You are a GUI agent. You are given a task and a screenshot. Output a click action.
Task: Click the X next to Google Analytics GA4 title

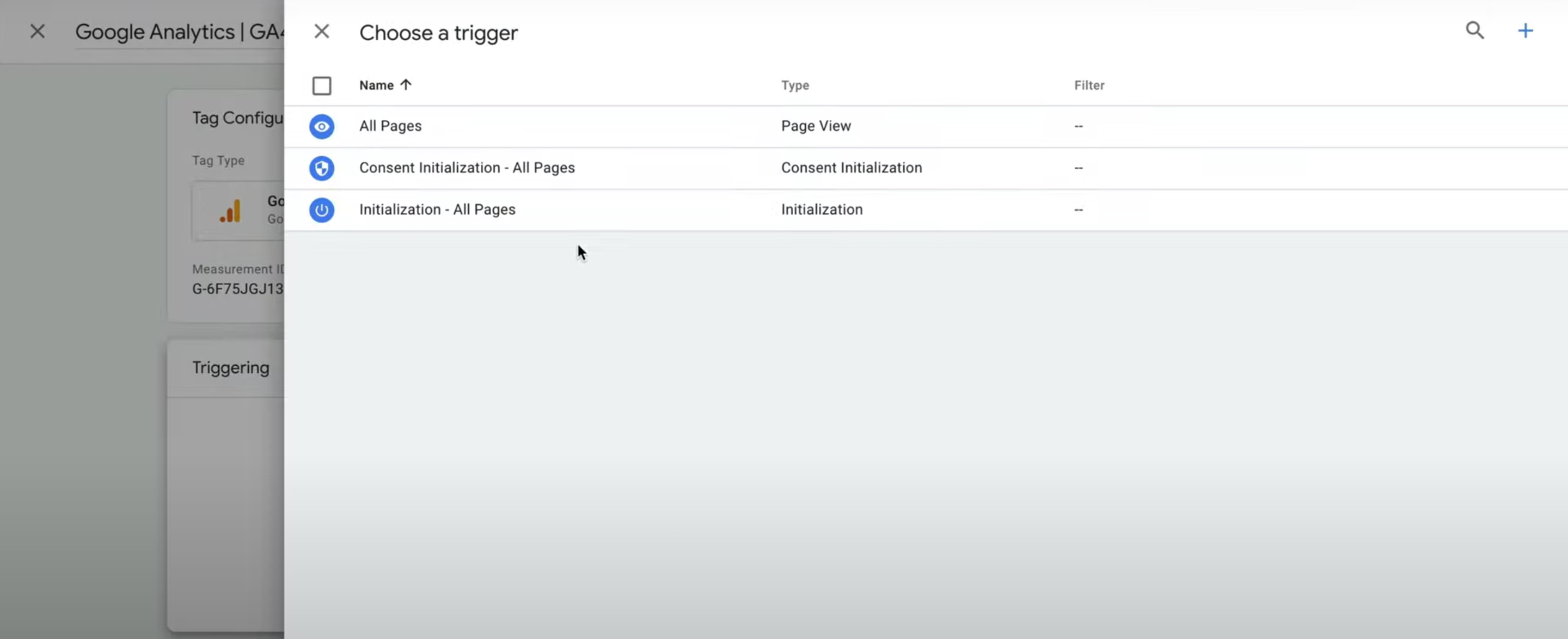click(x=37, y=30)
